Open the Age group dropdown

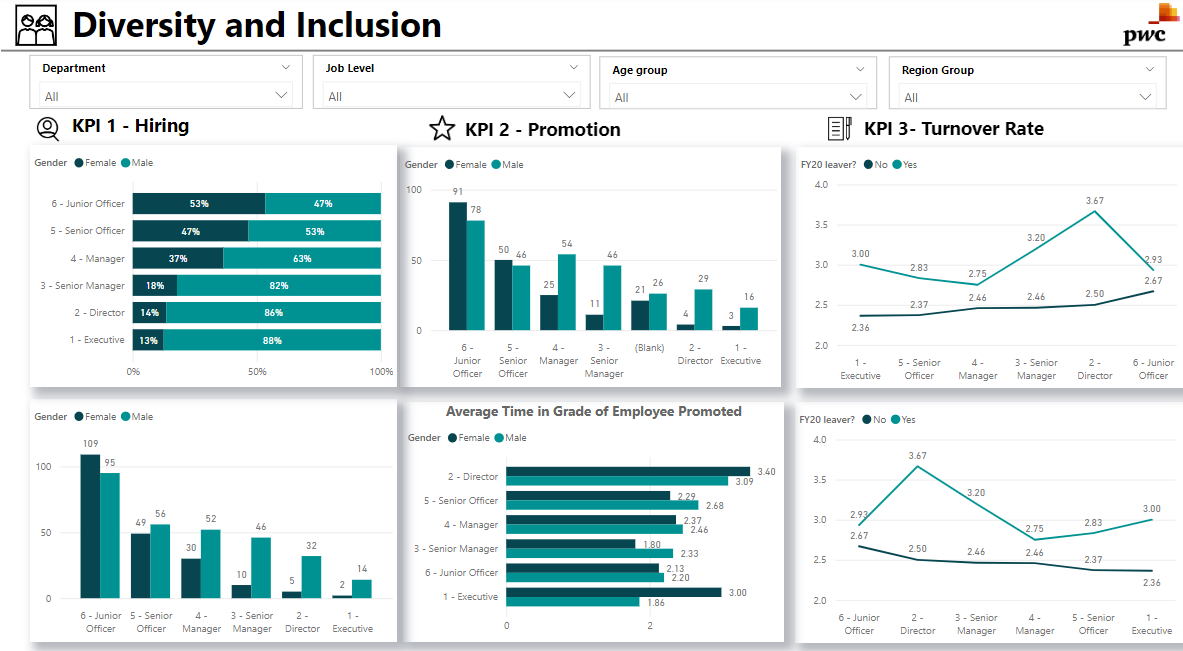tap(858, 70)
